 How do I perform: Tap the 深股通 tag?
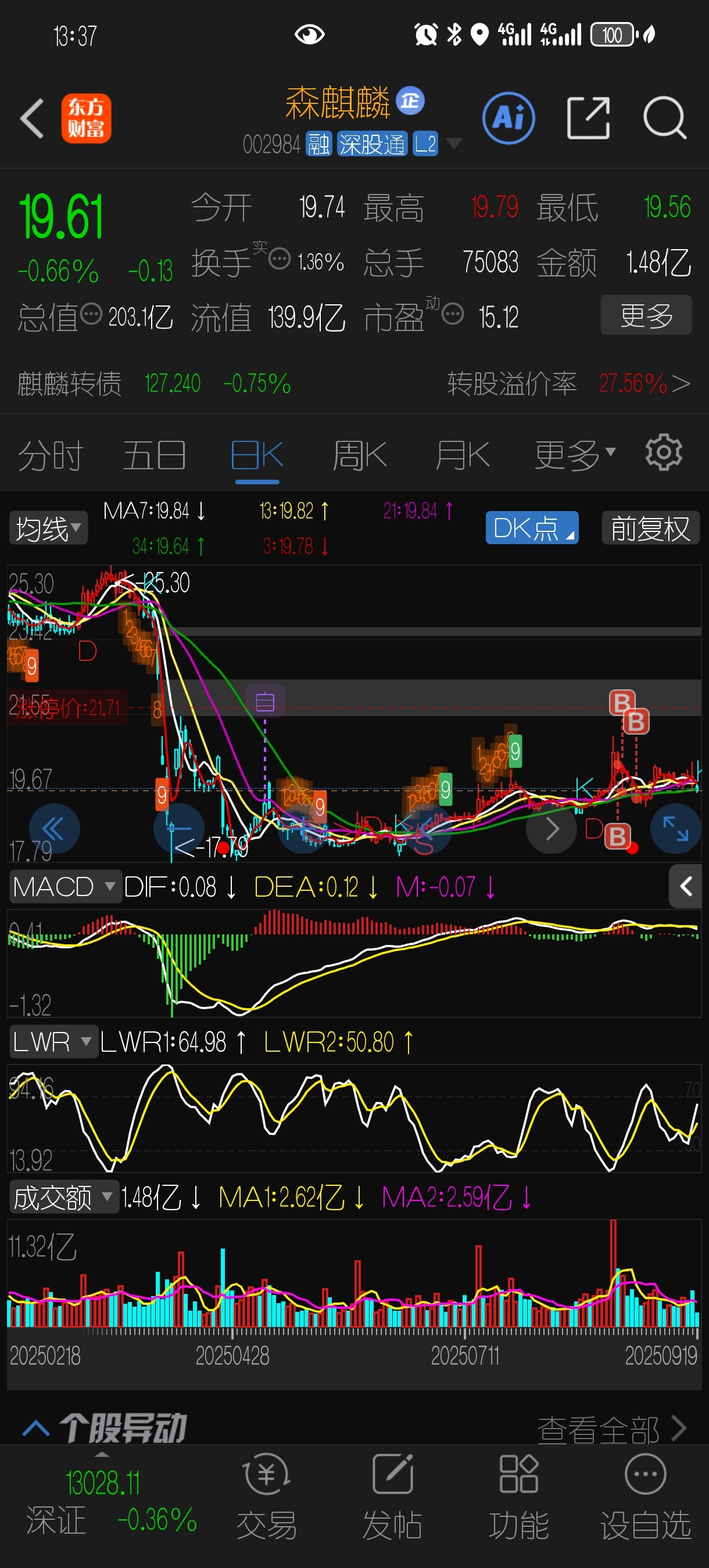371,144
